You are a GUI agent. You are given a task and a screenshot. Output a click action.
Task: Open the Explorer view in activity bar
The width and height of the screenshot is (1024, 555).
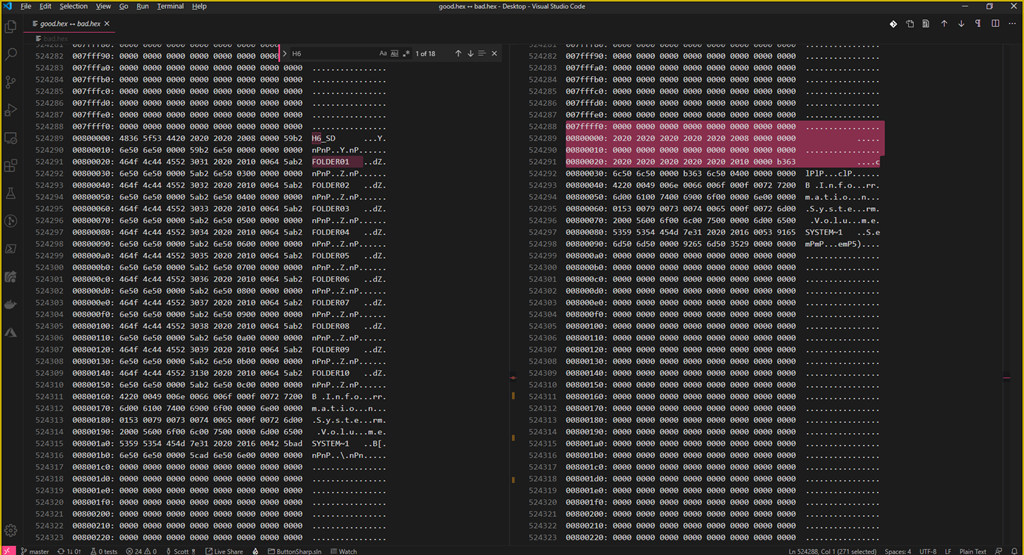(x=11, y=27)
